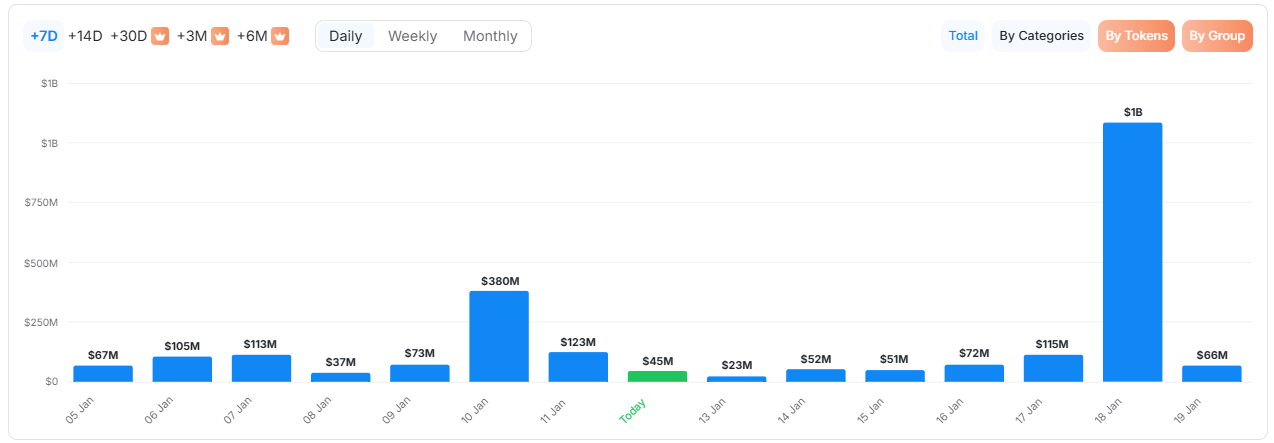Choose the +30D range option
Viewport: 1274px width, 443px height.
coord(129,36)
